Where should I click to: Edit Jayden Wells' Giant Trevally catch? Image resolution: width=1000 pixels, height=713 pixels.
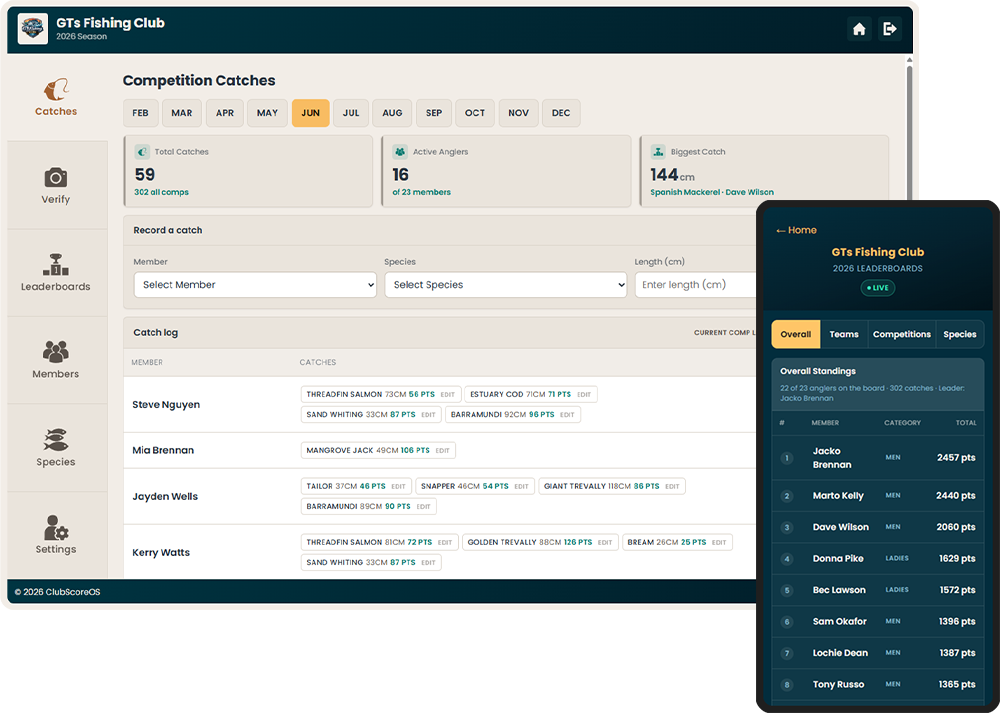tap(672, 487)
